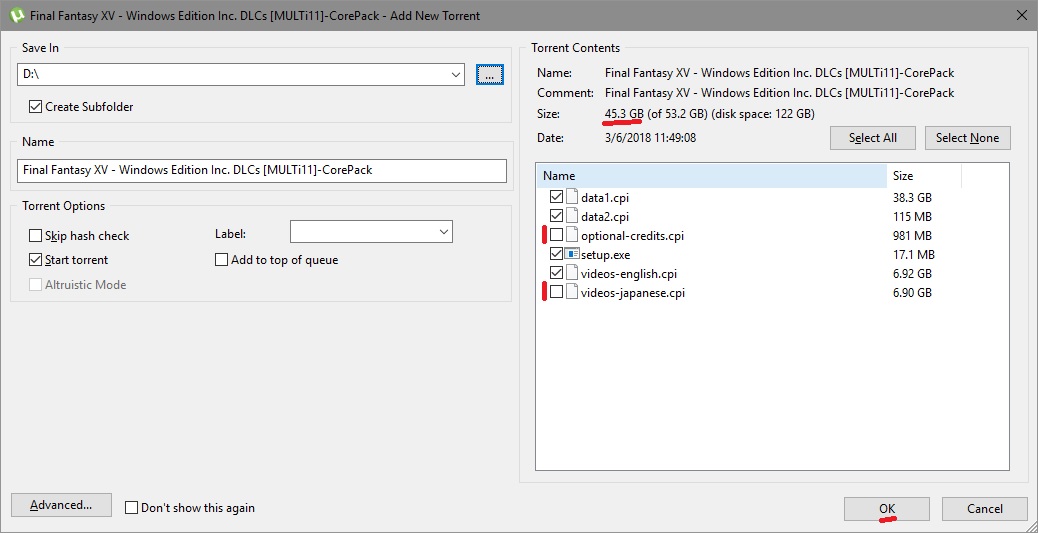Click the videos-japanese.cpi file icon
Image resolution: width=1038 pixels, height=533 pixels.
coord(572,293)
